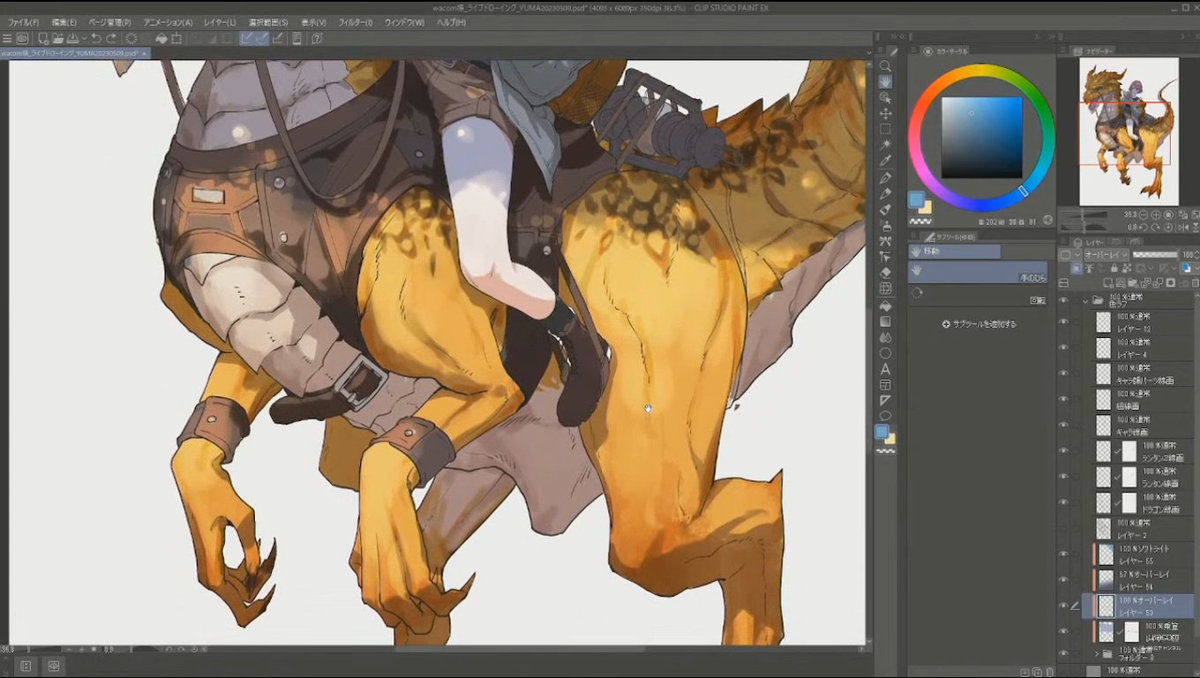Open the ファイル(F) menu
Viewport: 1200px width, 678px height.
click(24, 22)
